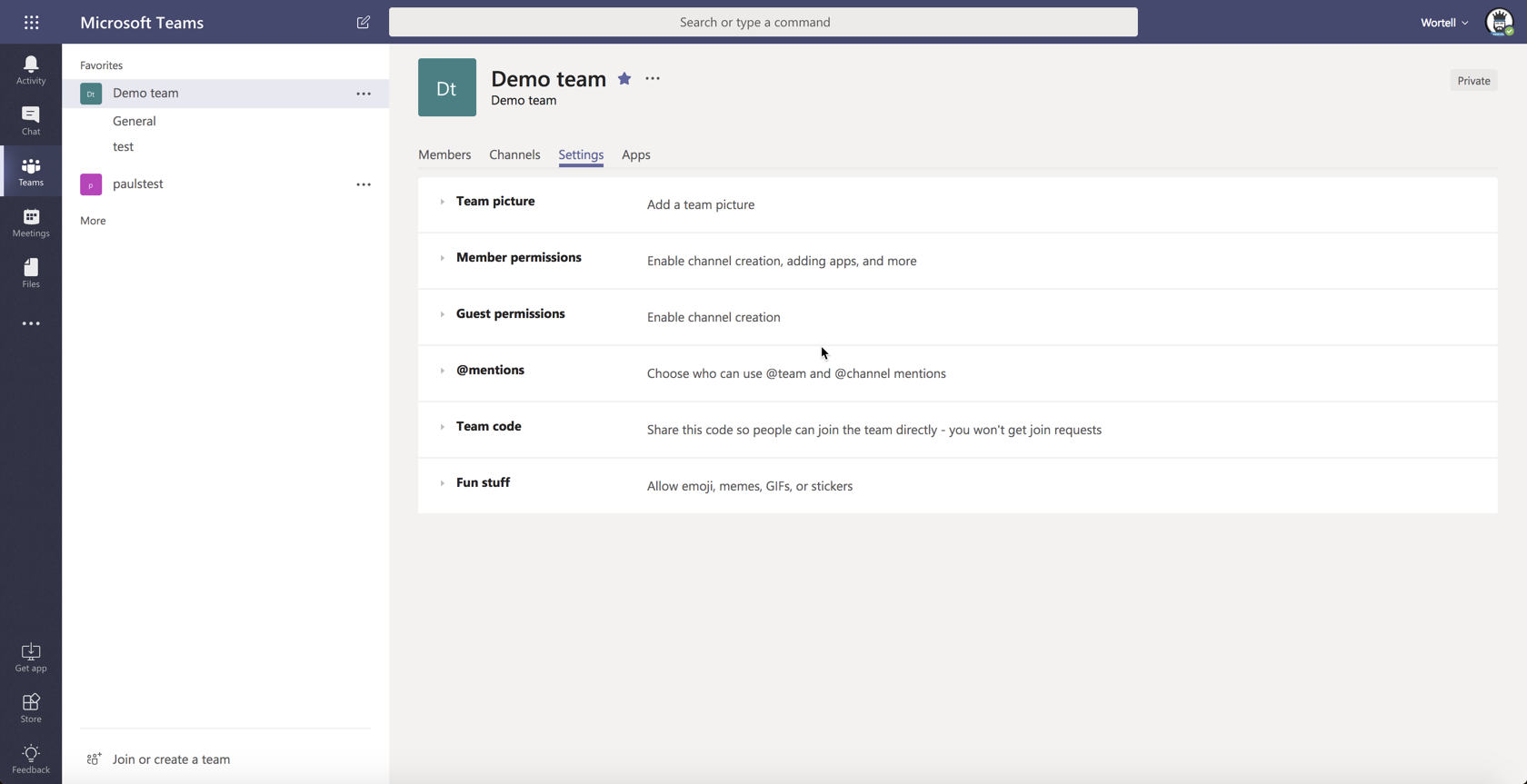Expand the More teams list
The height and width of the screenshot is (784, 1527).
(x=93, y=221)
